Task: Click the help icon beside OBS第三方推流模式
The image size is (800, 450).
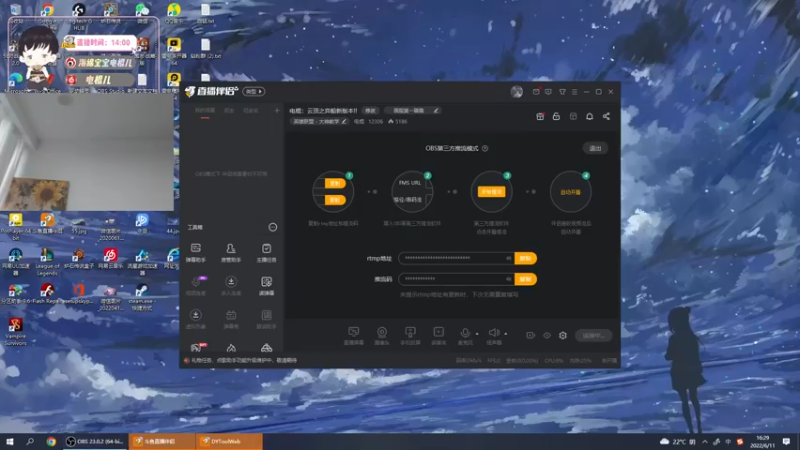Action: point(485,148)
